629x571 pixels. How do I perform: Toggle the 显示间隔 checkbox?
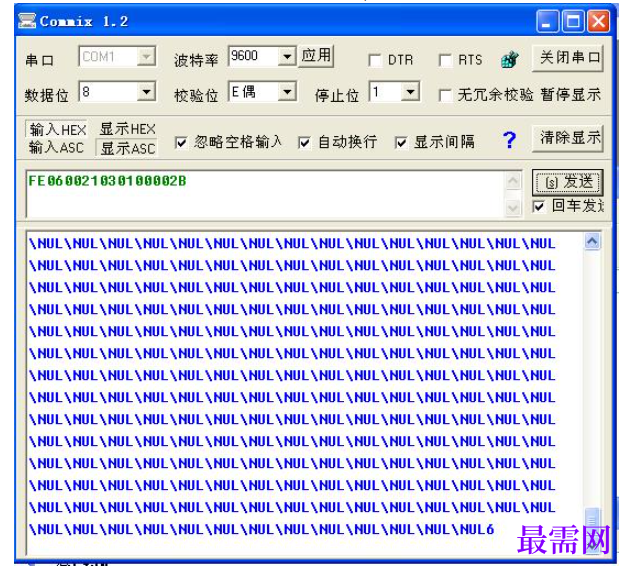tap(401, 142)
